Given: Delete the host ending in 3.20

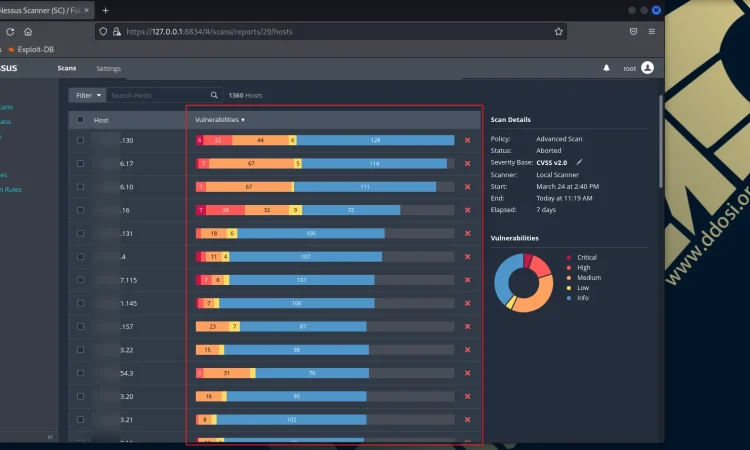Looking at the screenshot, I should (x=467, y=396).
